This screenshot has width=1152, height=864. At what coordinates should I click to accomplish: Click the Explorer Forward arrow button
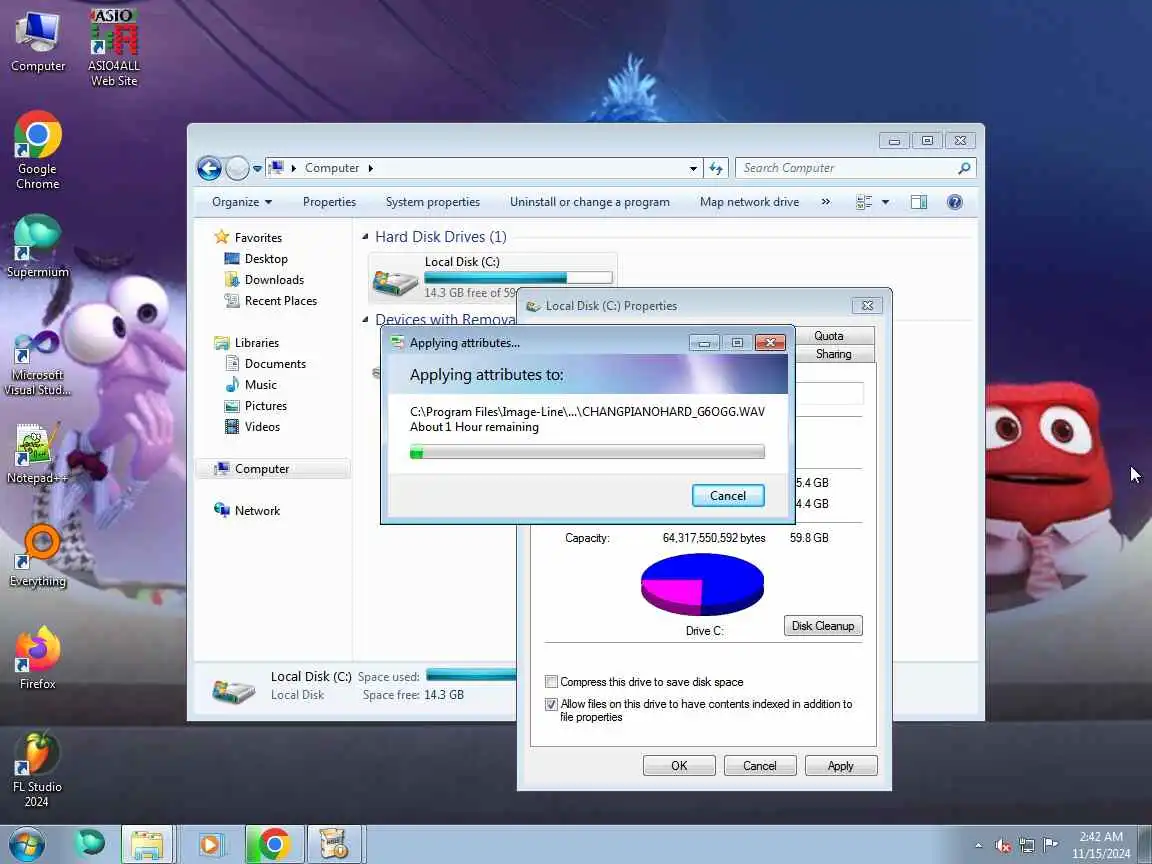pyautogui.click(x=237, y=168)
